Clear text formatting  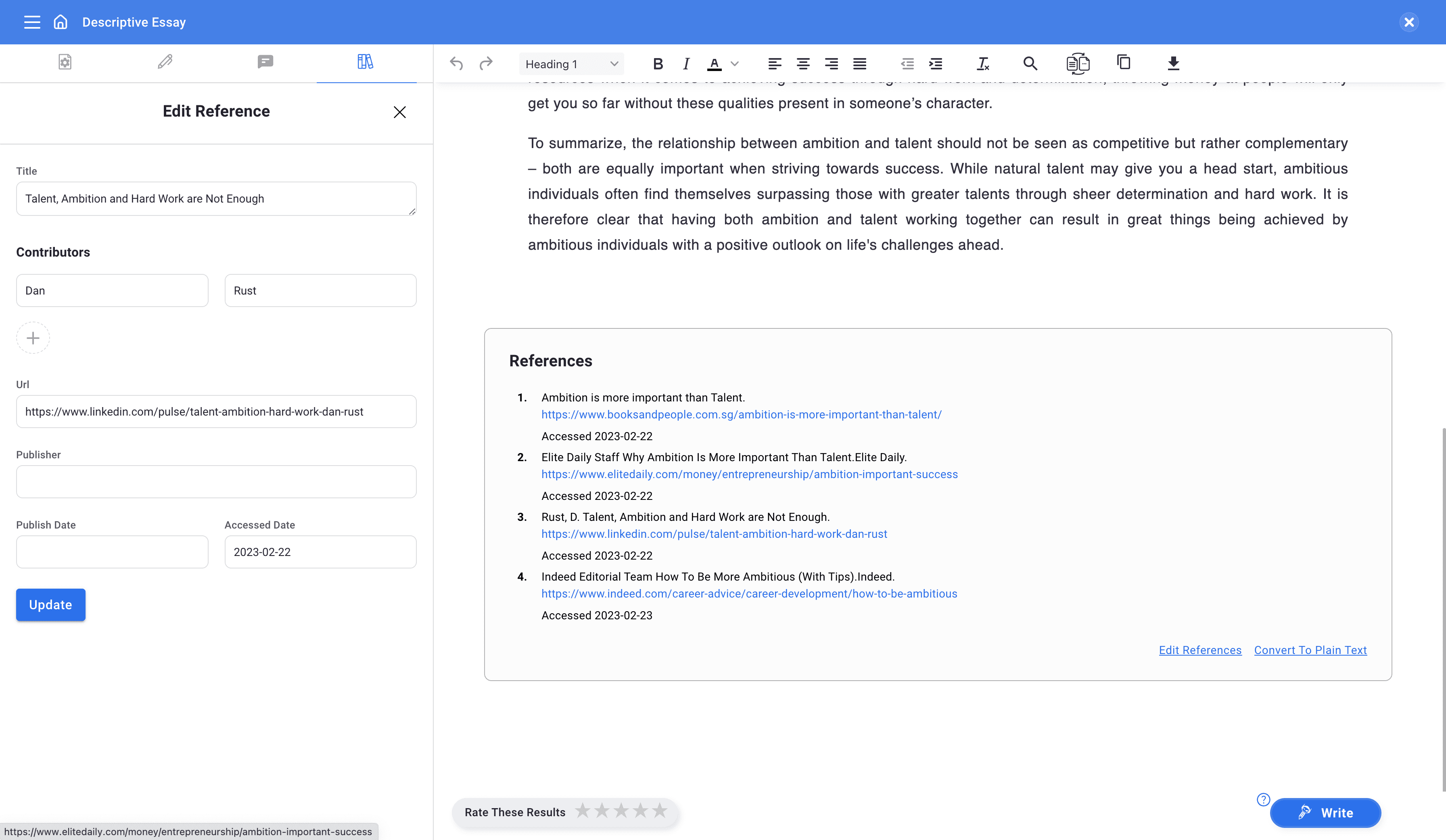tap(983, 64)
